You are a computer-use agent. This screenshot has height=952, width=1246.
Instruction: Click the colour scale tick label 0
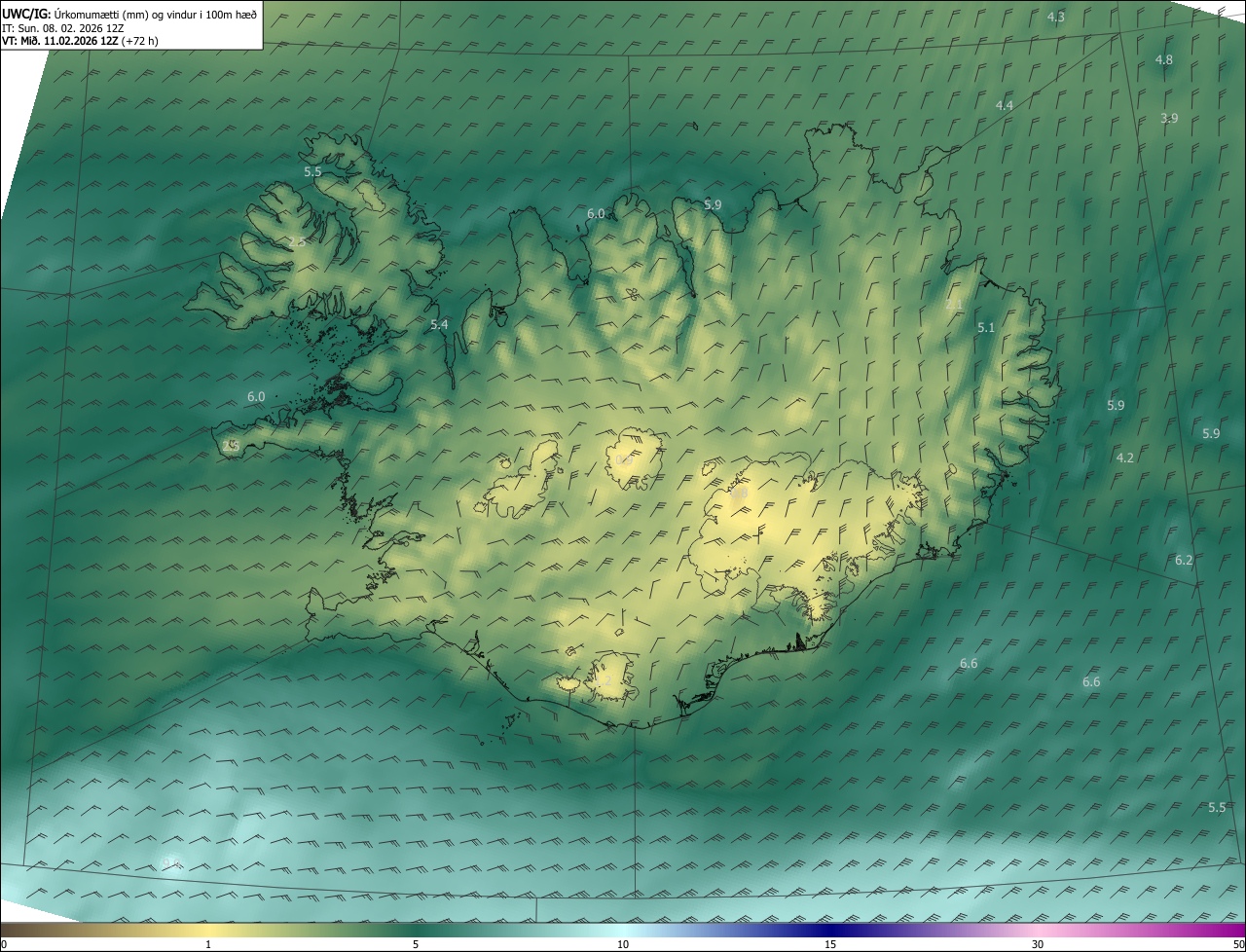(x=4, y=944)
